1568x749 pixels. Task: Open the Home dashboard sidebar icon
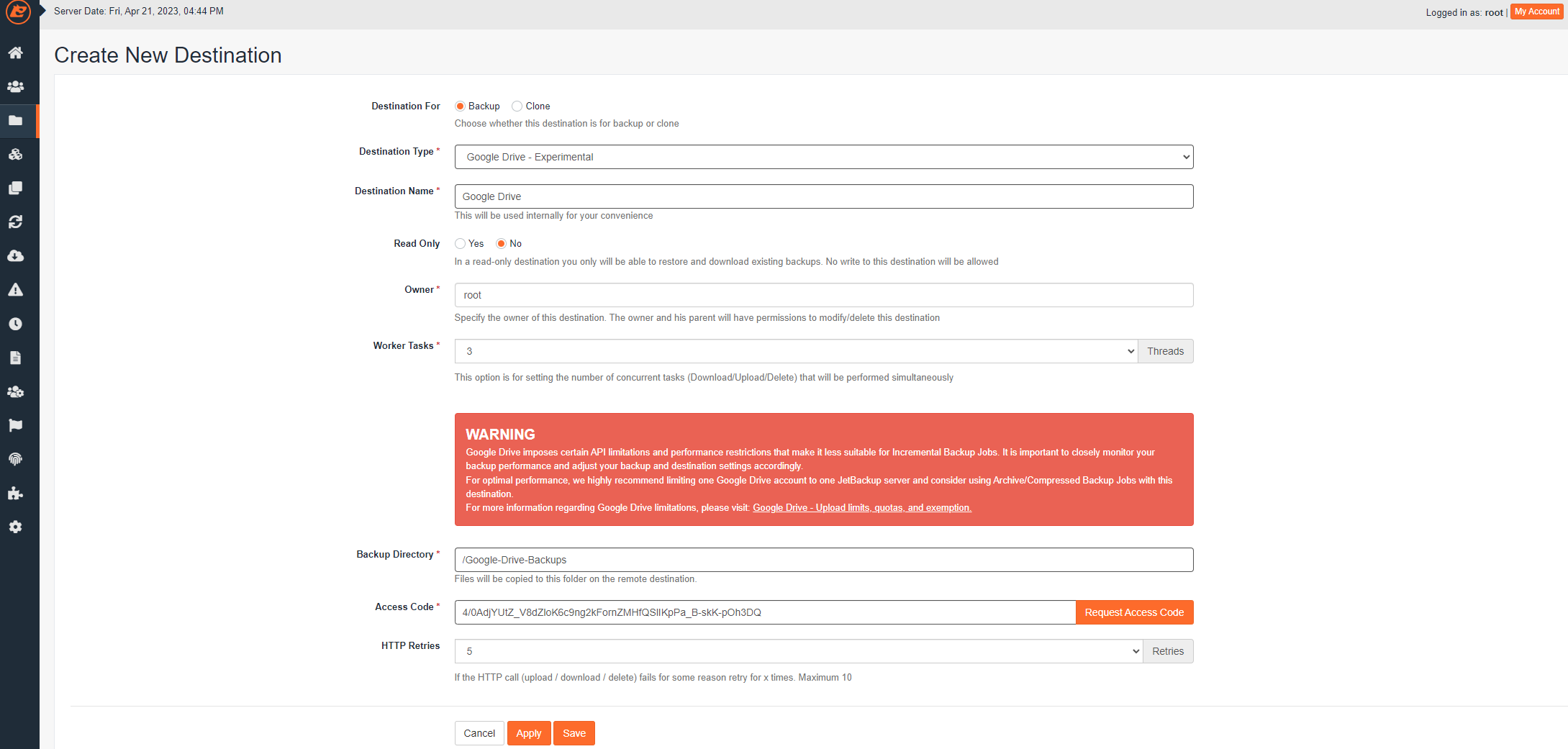[16, 53]
